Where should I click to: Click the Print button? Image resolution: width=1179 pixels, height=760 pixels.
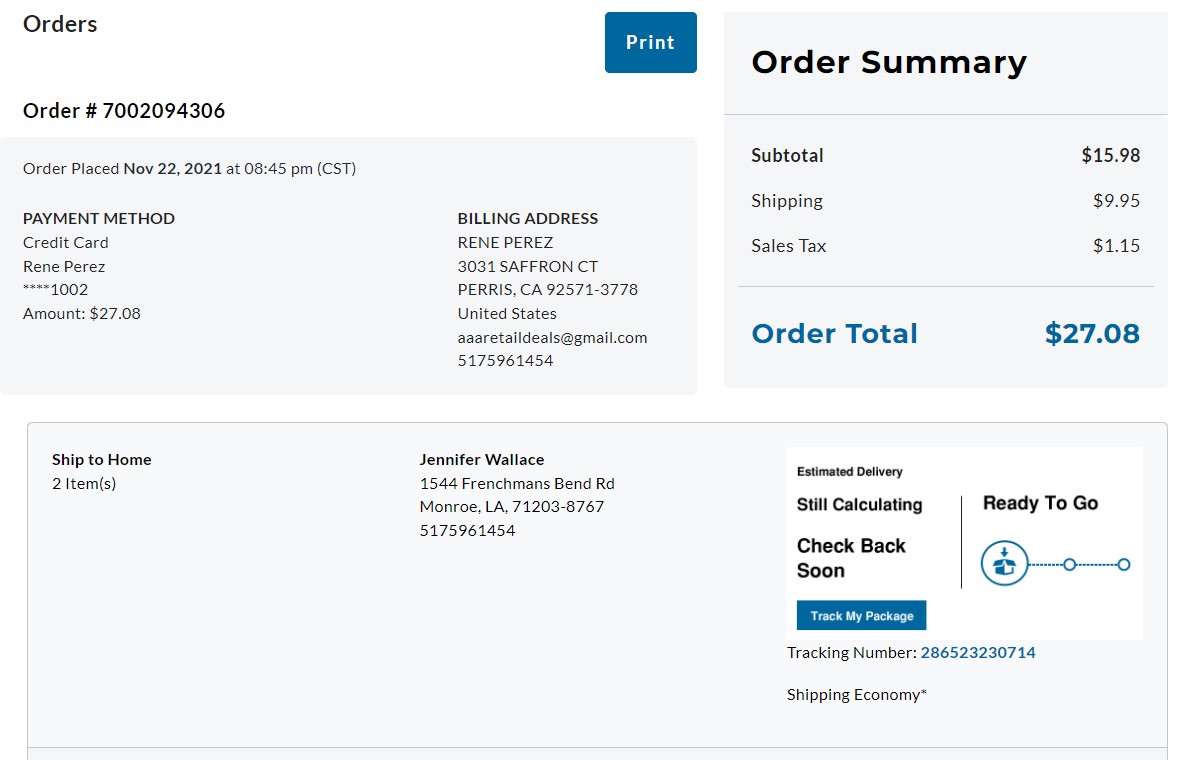pos(650,43)
